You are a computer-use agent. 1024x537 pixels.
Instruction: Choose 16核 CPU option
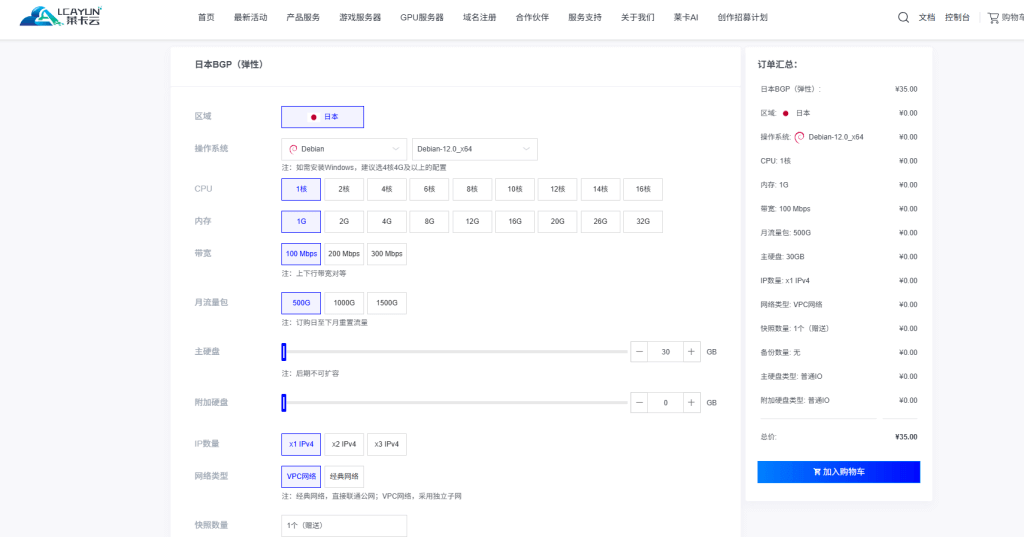point(643,189)
